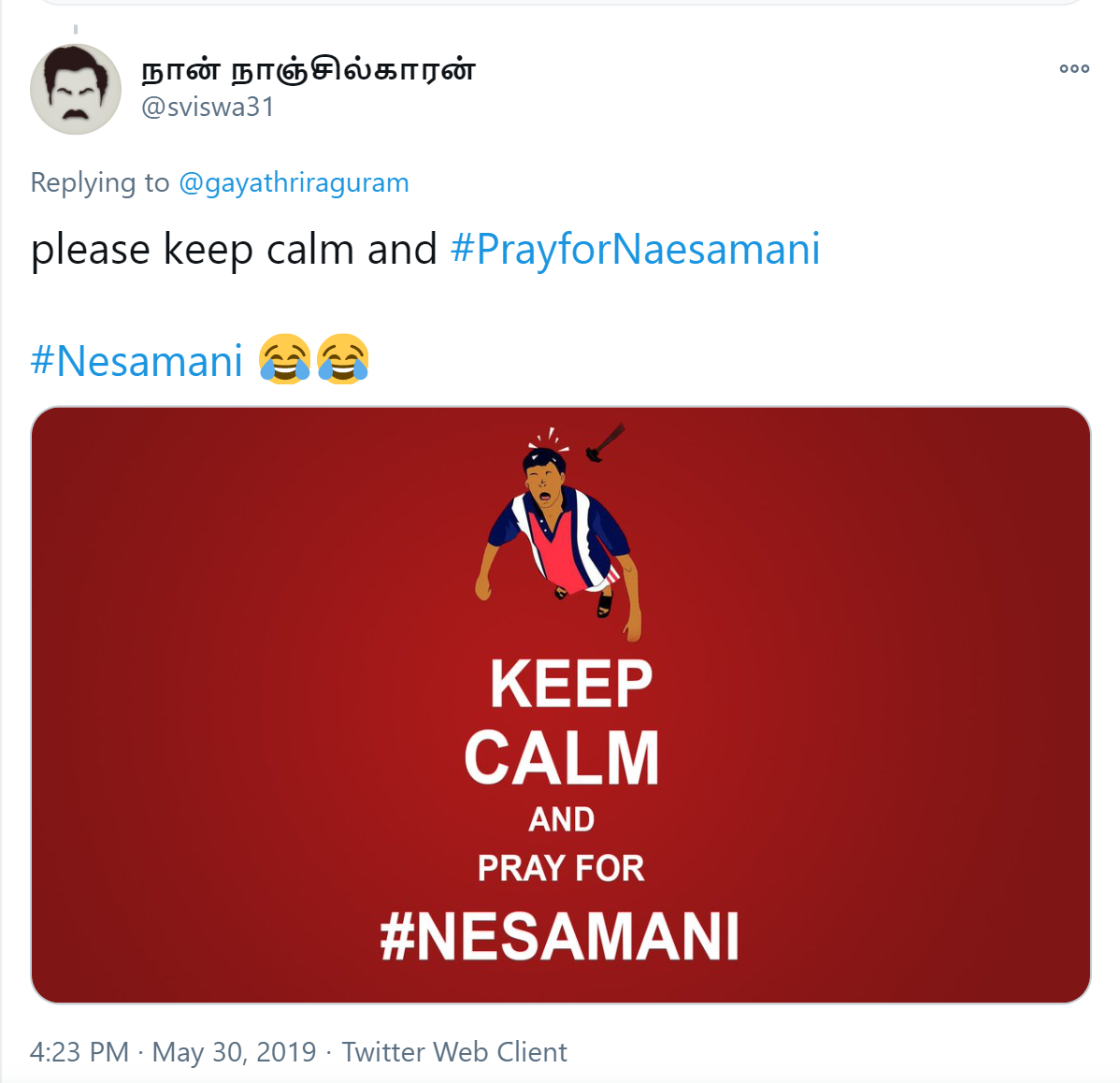Click the '#NESAMANI' text on the poster
The height and width of the screenshot is (1083, 1120).
(560, 936)
